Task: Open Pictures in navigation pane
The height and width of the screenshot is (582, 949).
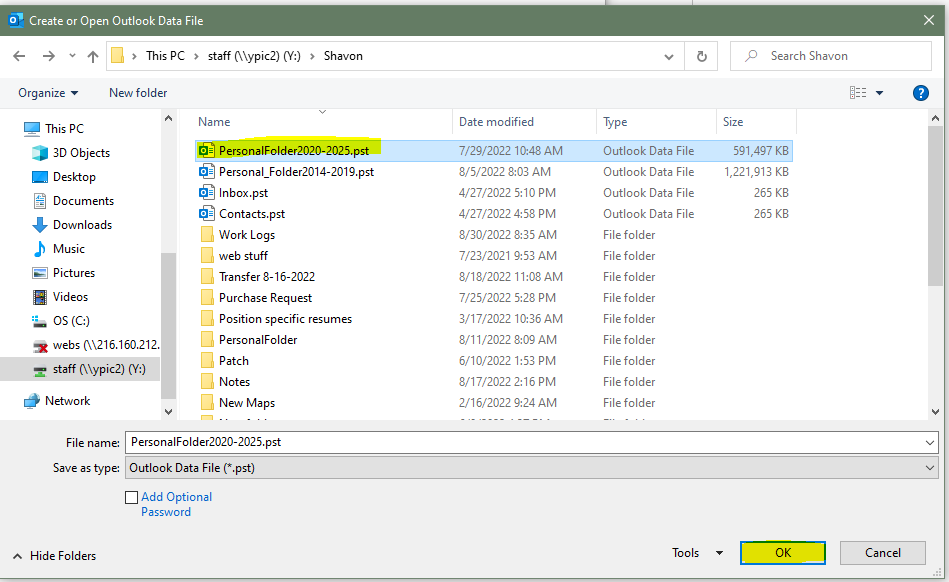Action: tap(73, 273)
